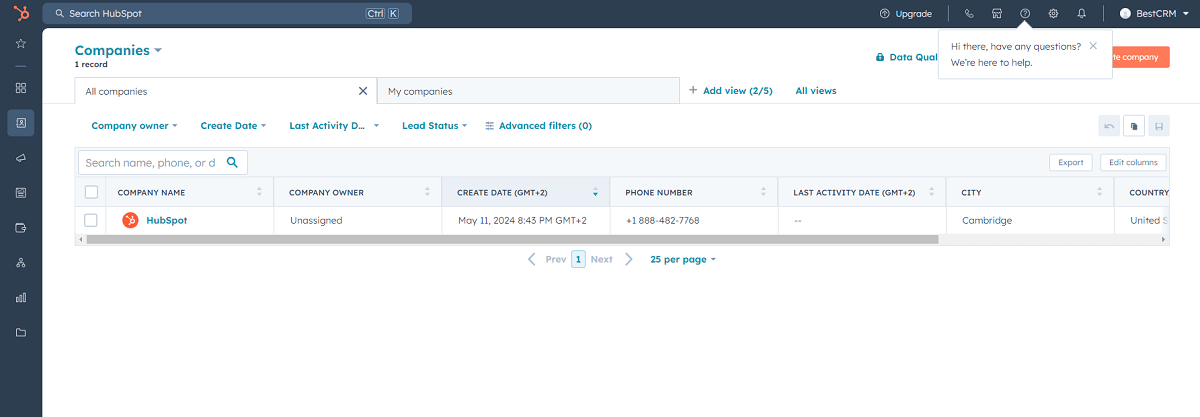
Task: Open the Last Activity Date filter dropdown
Action: coord(334,126)
